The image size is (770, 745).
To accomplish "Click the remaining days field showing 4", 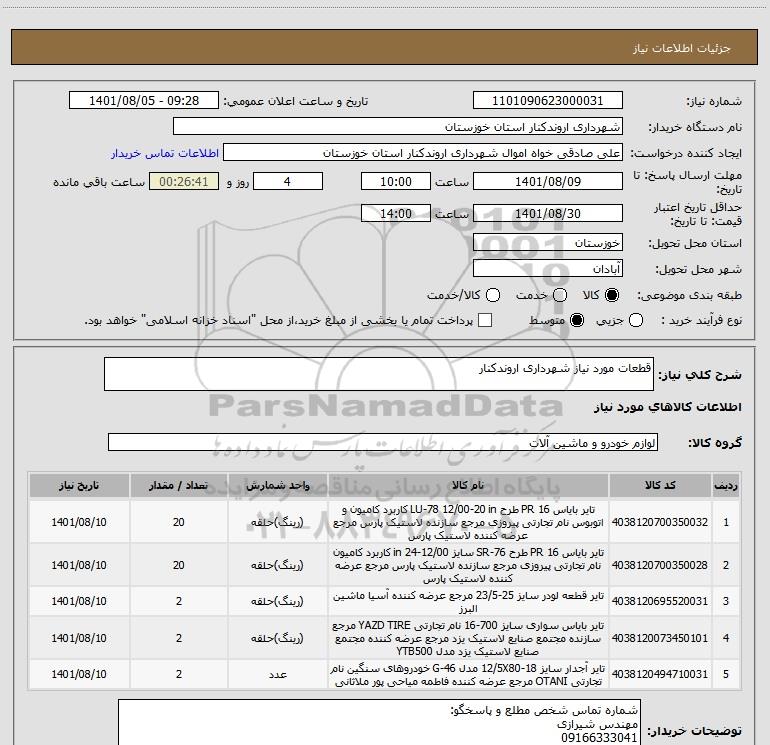I will (288, 182).
